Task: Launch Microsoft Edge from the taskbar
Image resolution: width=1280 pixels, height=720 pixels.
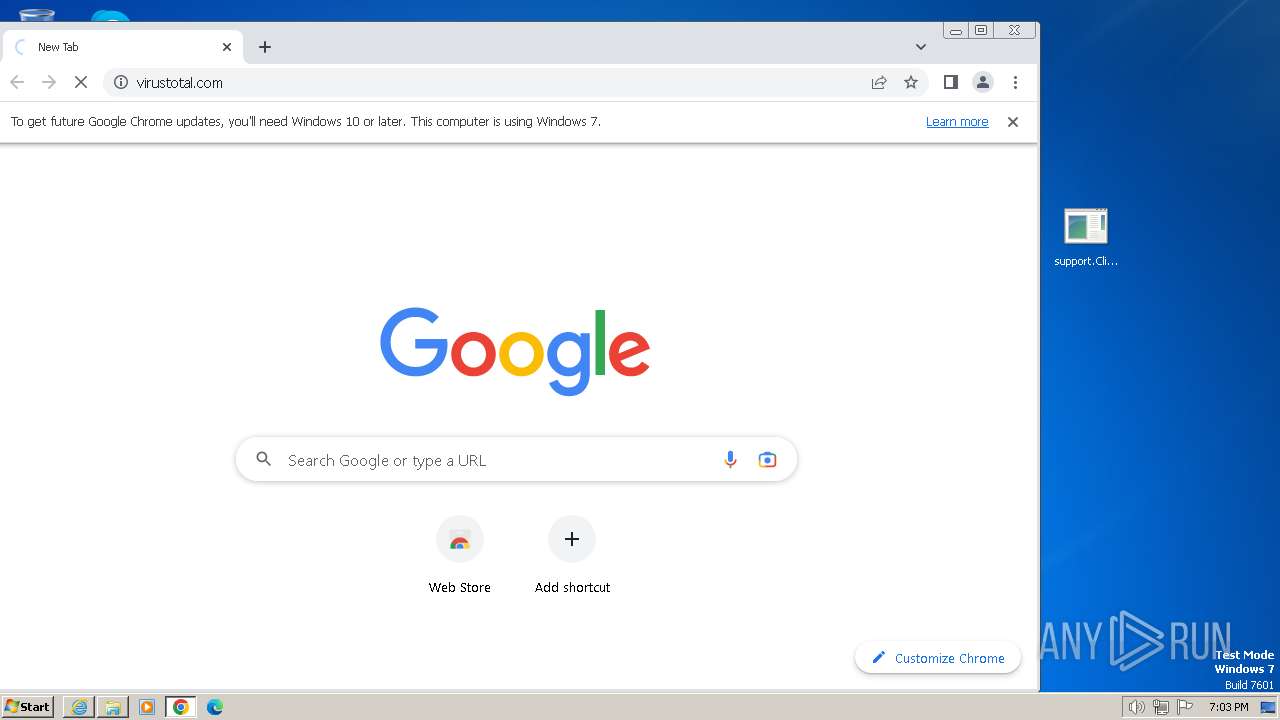Action: pyautogui.click(x=215, y=707)
